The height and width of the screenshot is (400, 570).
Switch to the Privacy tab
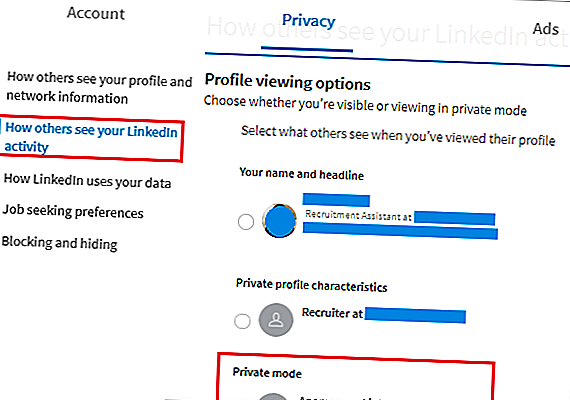click(x=308, y=21)
